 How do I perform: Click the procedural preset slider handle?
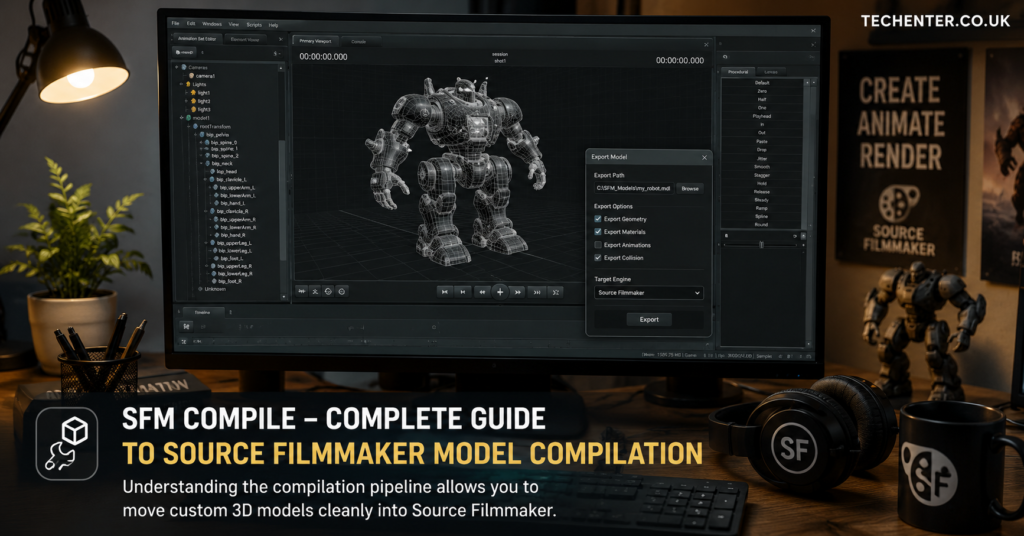(761, 245)
